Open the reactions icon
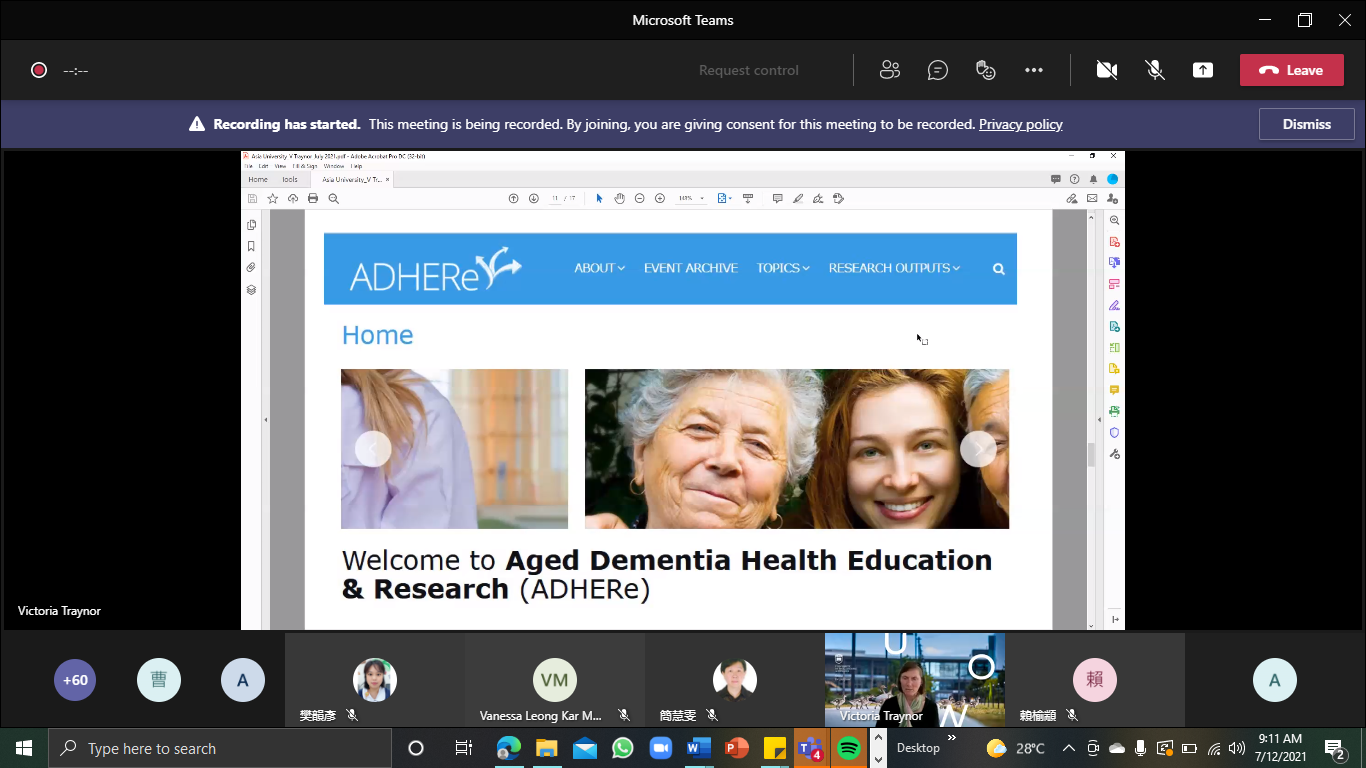Viewport: 1366px width, 768px height. pyautogui.click(x=986, y=70)
